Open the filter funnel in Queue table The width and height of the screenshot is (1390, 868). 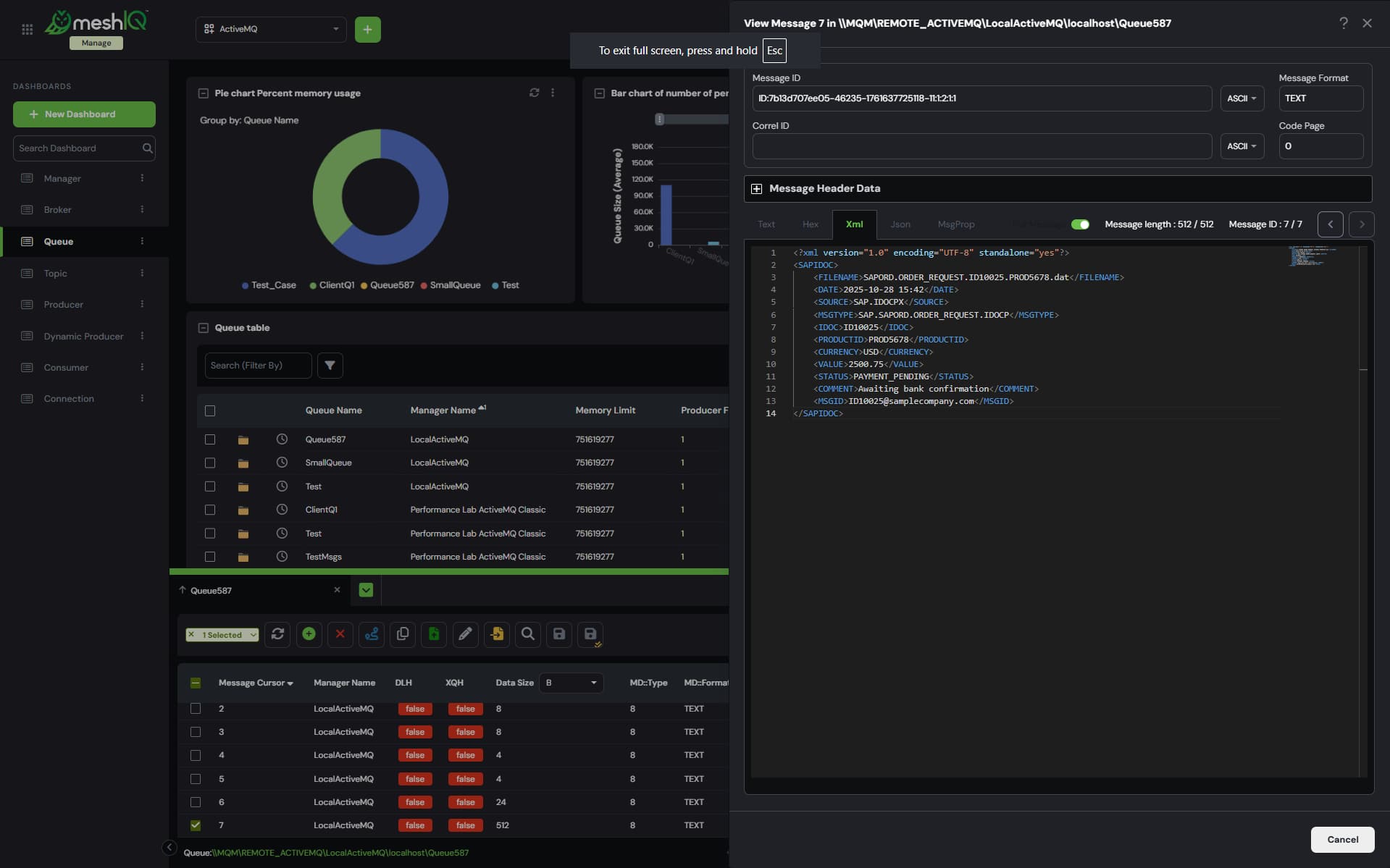(x=330, y=366)
